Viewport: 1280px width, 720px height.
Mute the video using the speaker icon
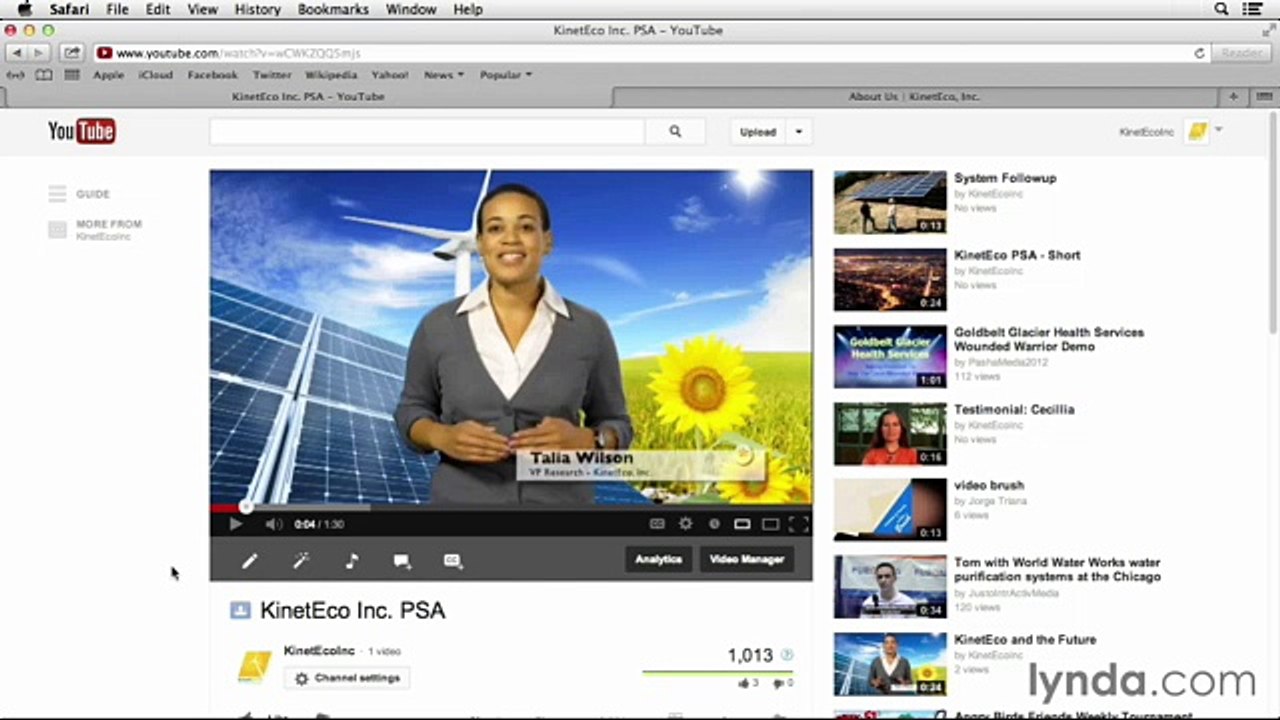[x=273, y=523]
